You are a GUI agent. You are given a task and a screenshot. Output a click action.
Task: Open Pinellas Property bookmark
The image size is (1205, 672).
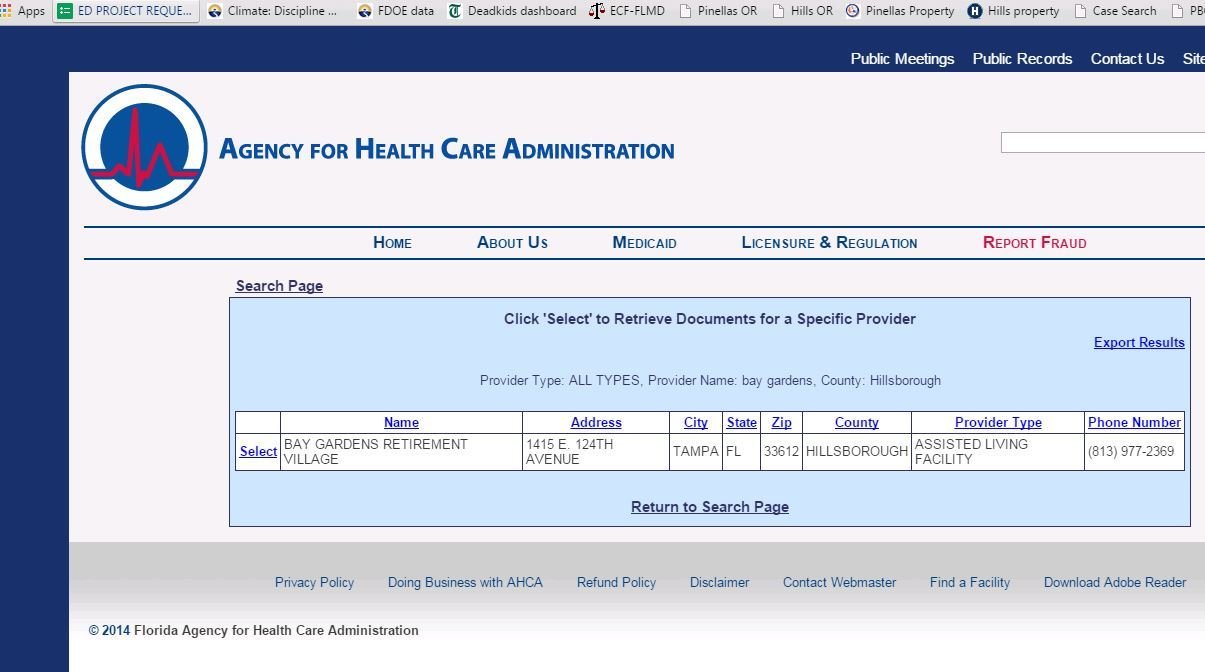pyautogui.click(x=899, y=11)
